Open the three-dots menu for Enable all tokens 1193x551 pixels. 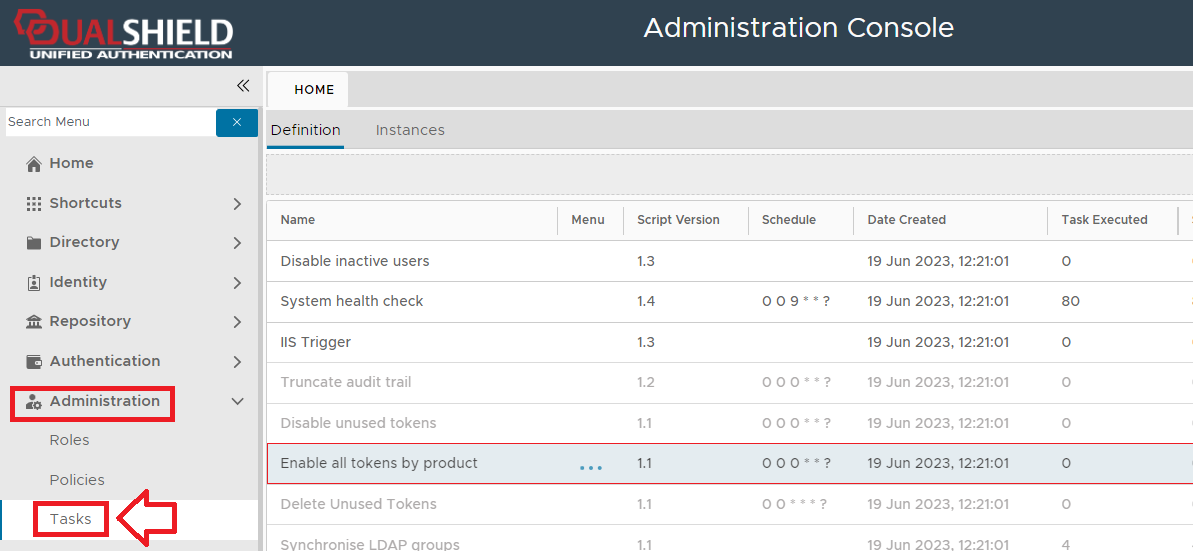(591, 467)
